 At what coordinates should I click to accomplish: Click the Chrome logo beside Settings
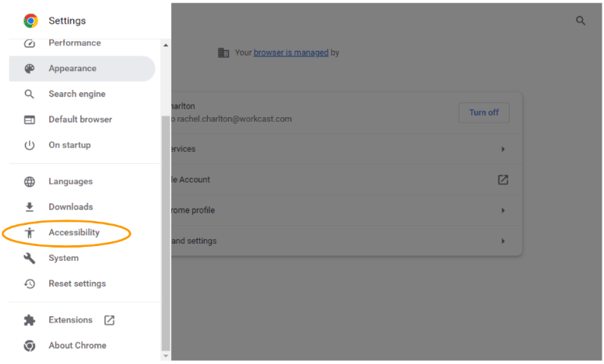tap(31, 21)
